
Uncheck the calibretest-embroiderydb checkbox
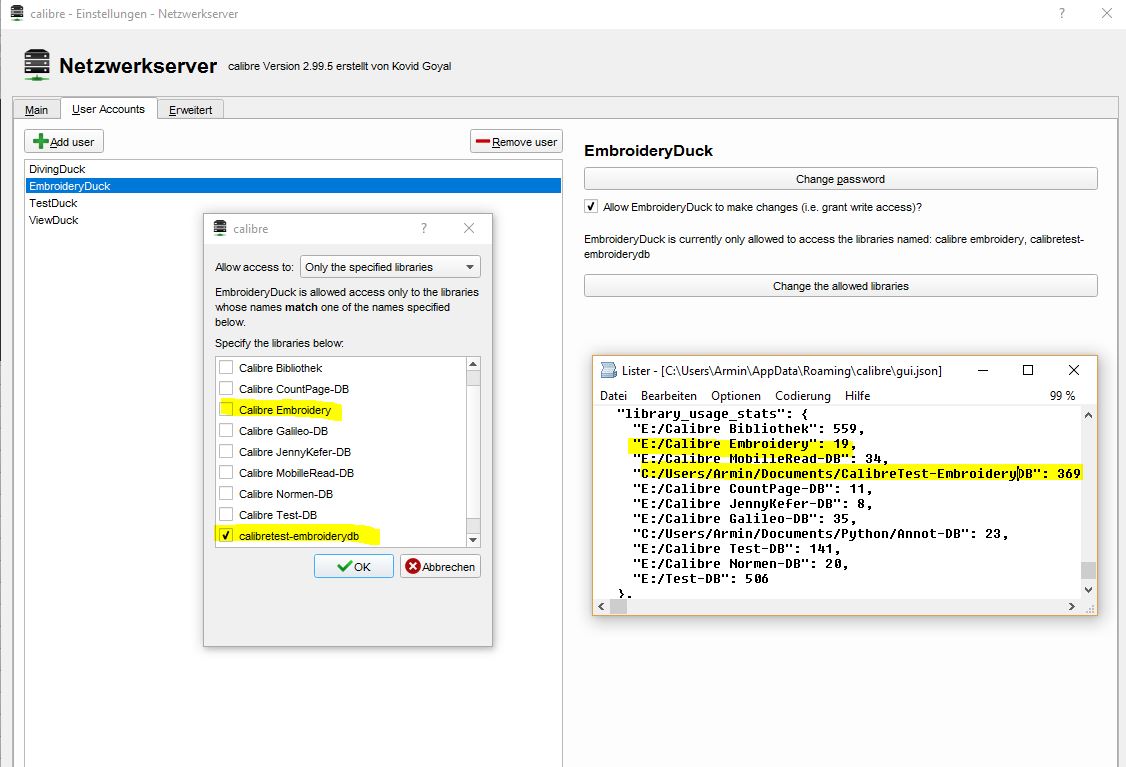click(x=226, y=536)
